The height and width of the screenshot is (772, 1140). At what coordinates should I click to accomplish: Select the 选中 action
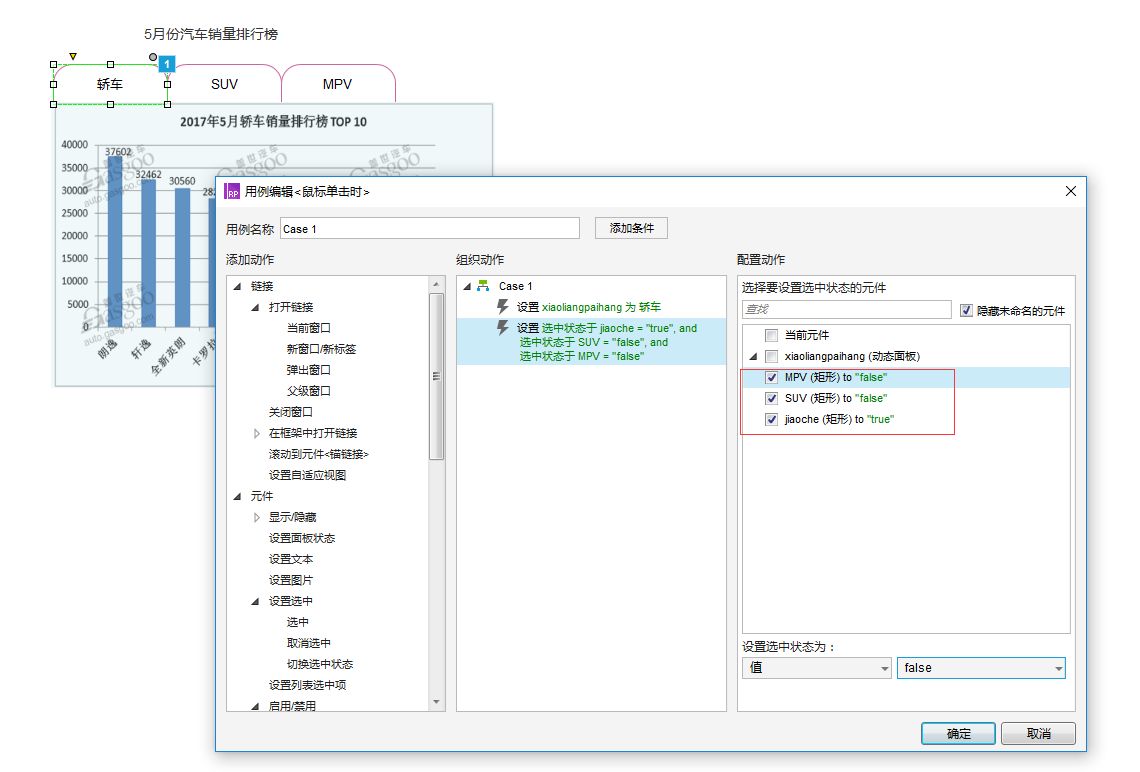coord(297,622)
